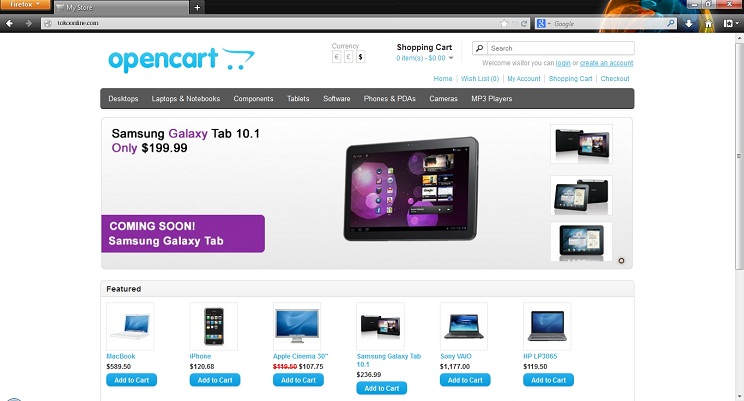Switch currency to Pound

(348, 57)
